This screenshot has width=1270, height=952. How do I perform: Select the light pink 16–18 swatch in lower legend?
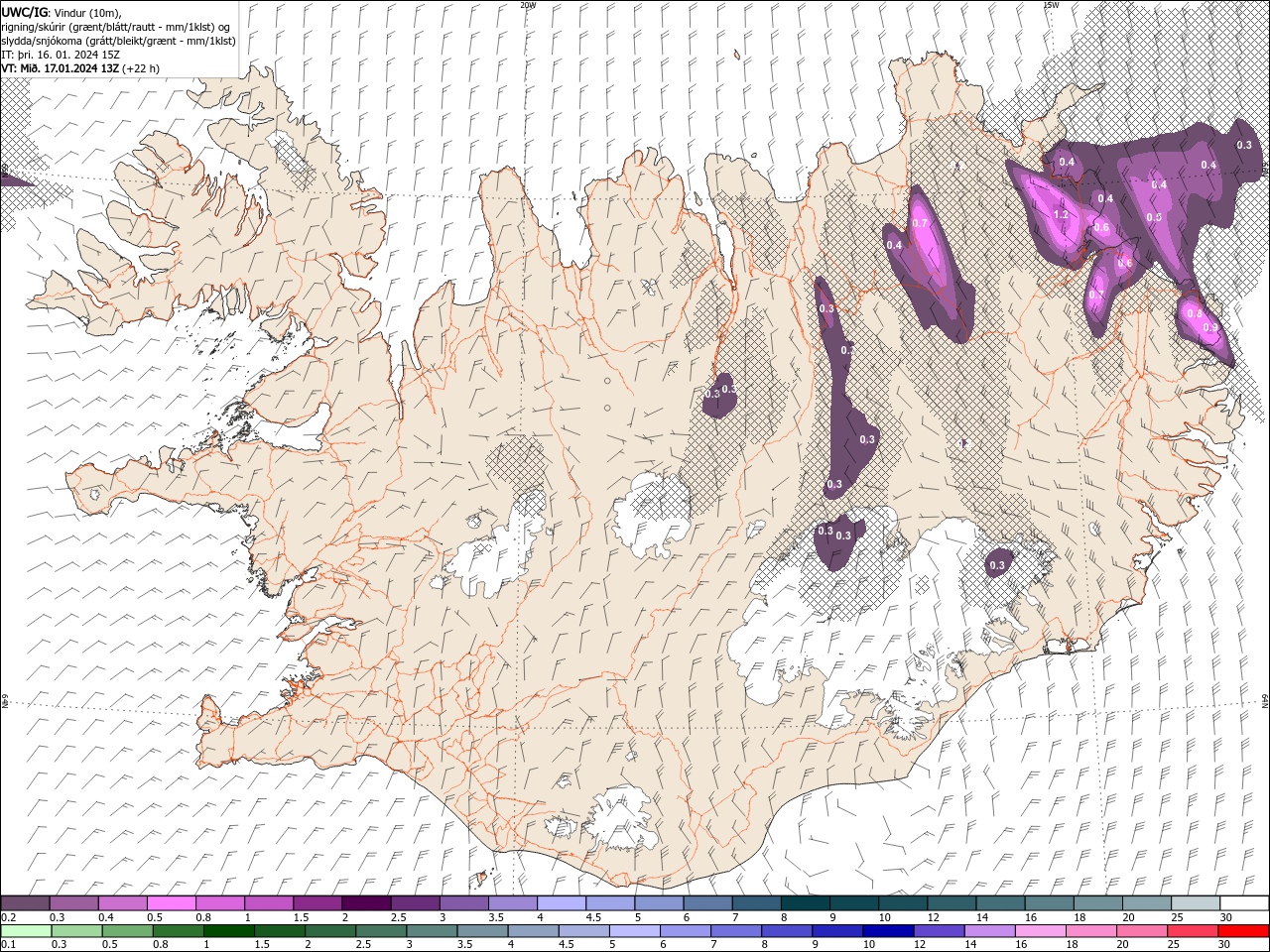coord(1040,931)
